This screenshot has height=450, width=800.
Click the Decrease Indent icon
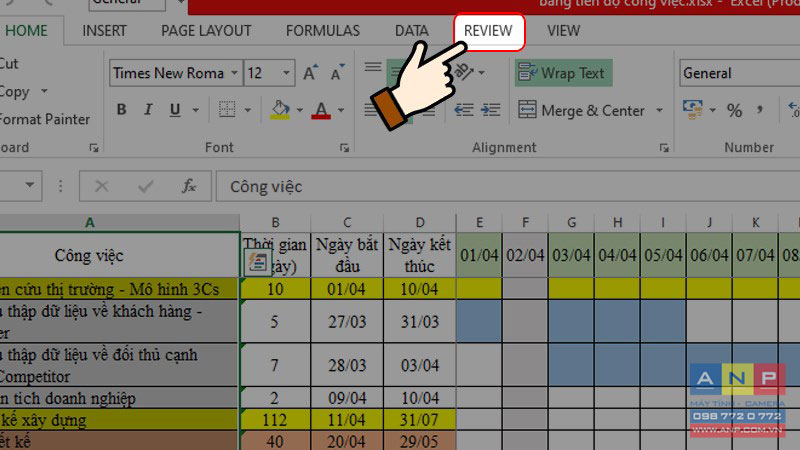(464, 110)
